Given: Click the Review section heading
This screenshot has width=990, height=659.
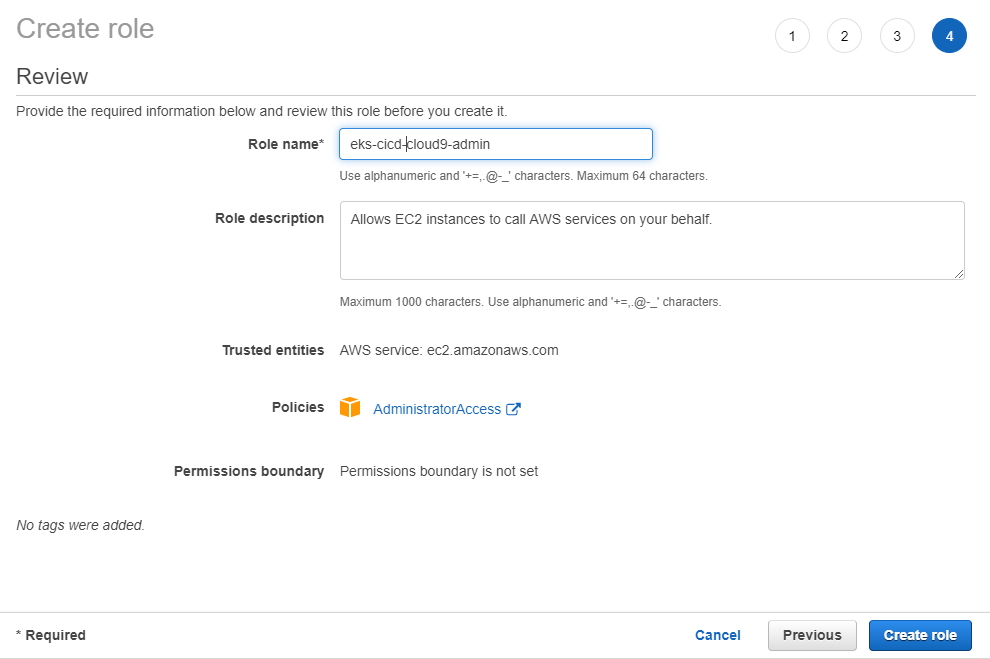Looking at the screenshot, I should pos(52,76).
